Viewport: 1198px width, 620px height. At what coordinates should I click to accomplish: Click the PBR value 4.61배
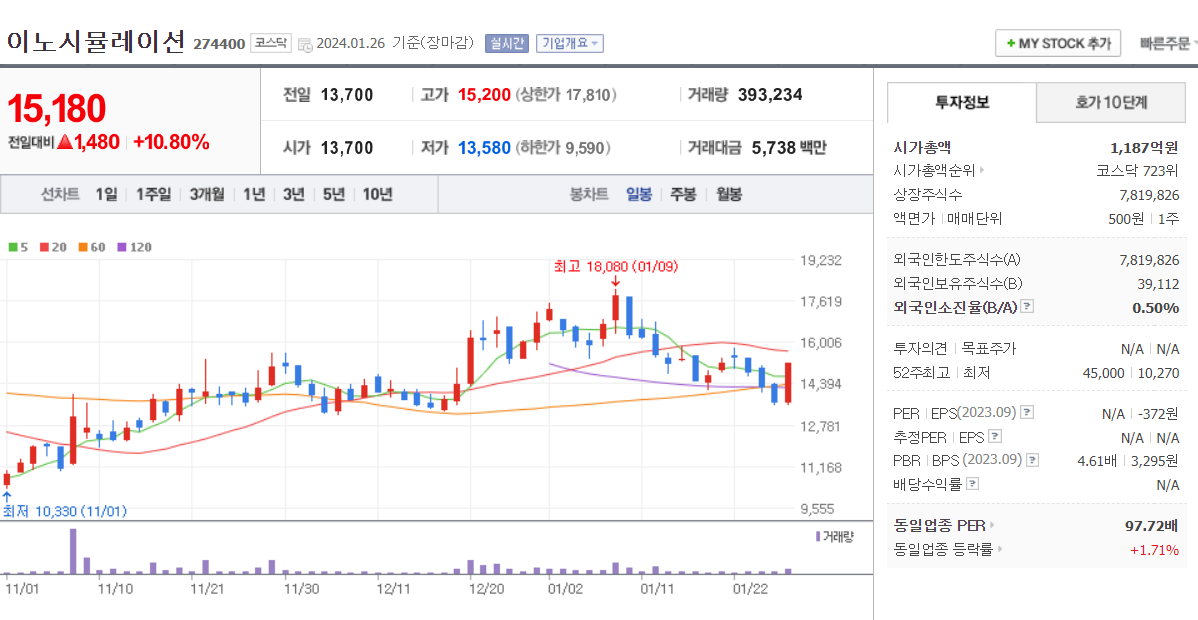click(x=1096, y=460)
